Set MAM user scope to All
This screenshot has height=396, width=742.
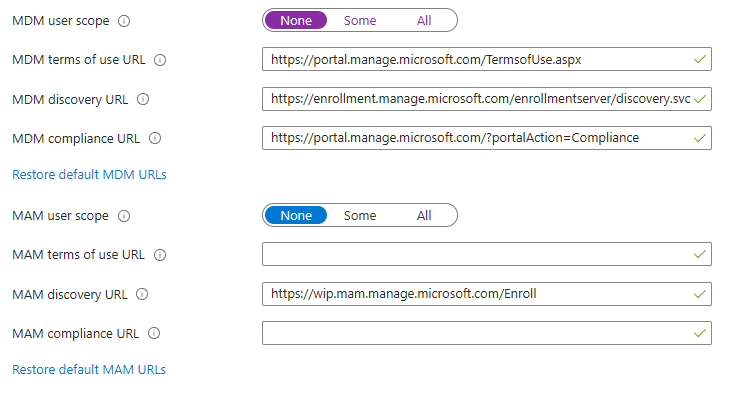424,215
